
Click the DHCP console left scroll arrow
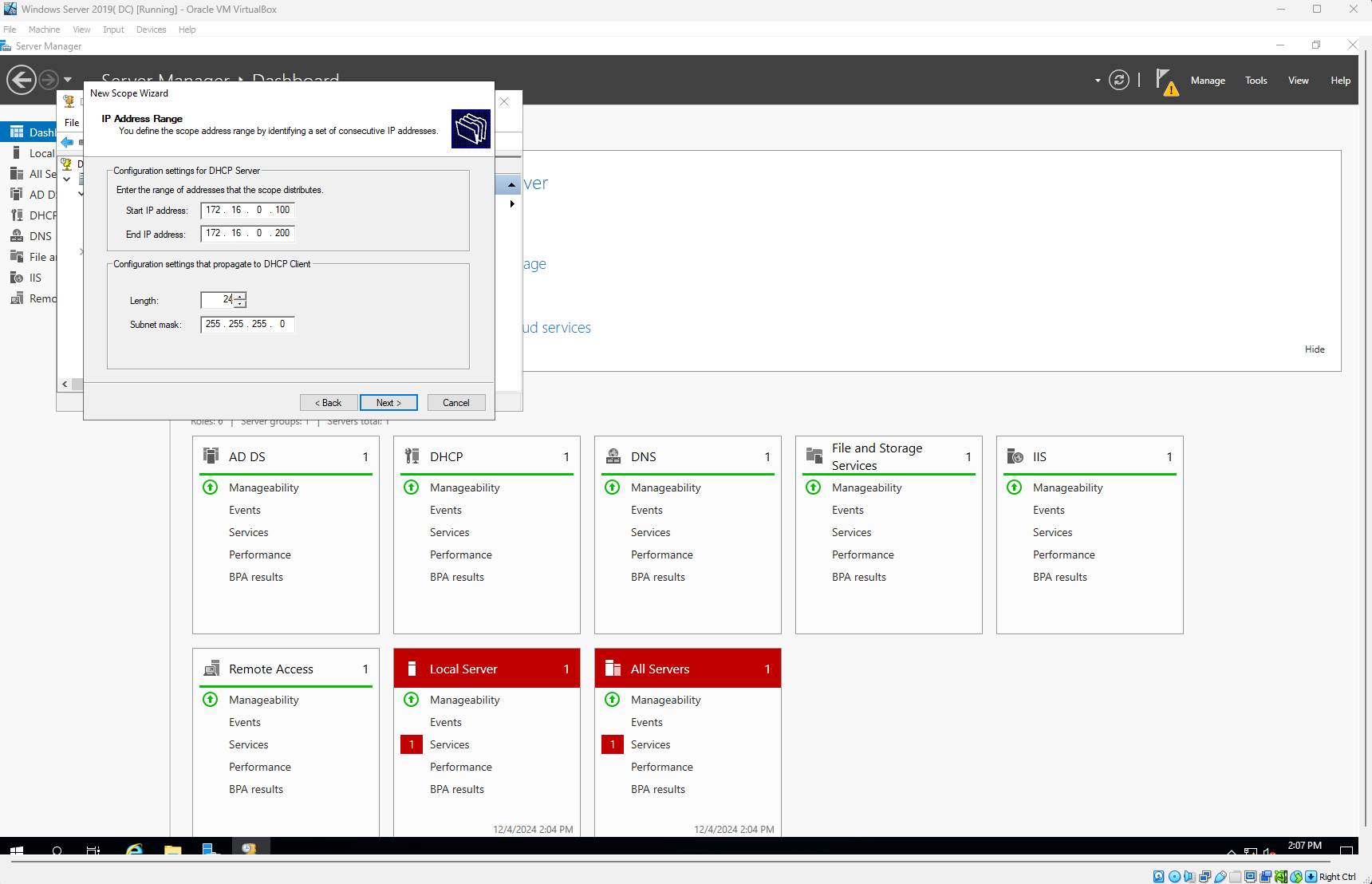coord(65,385)
